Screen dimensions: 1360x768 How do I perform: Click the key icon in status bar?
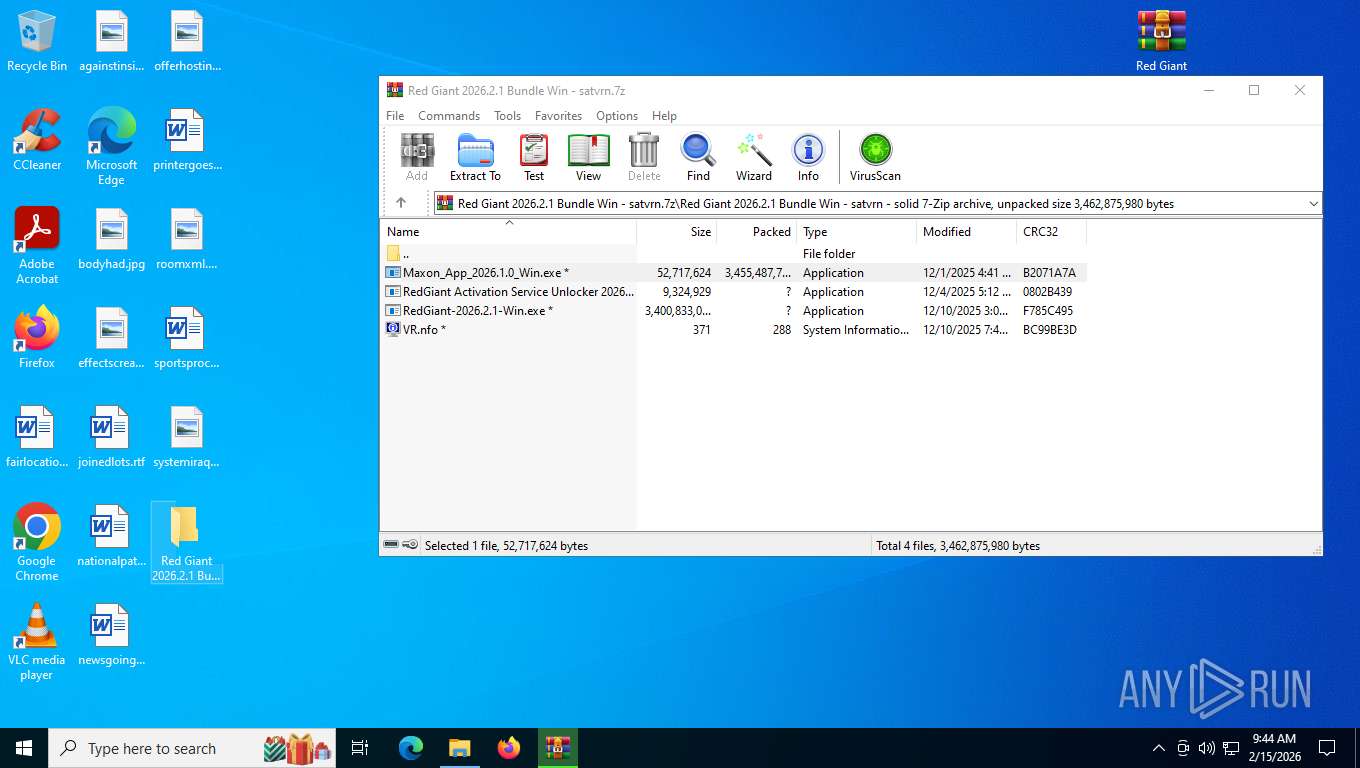pos(410,545)
